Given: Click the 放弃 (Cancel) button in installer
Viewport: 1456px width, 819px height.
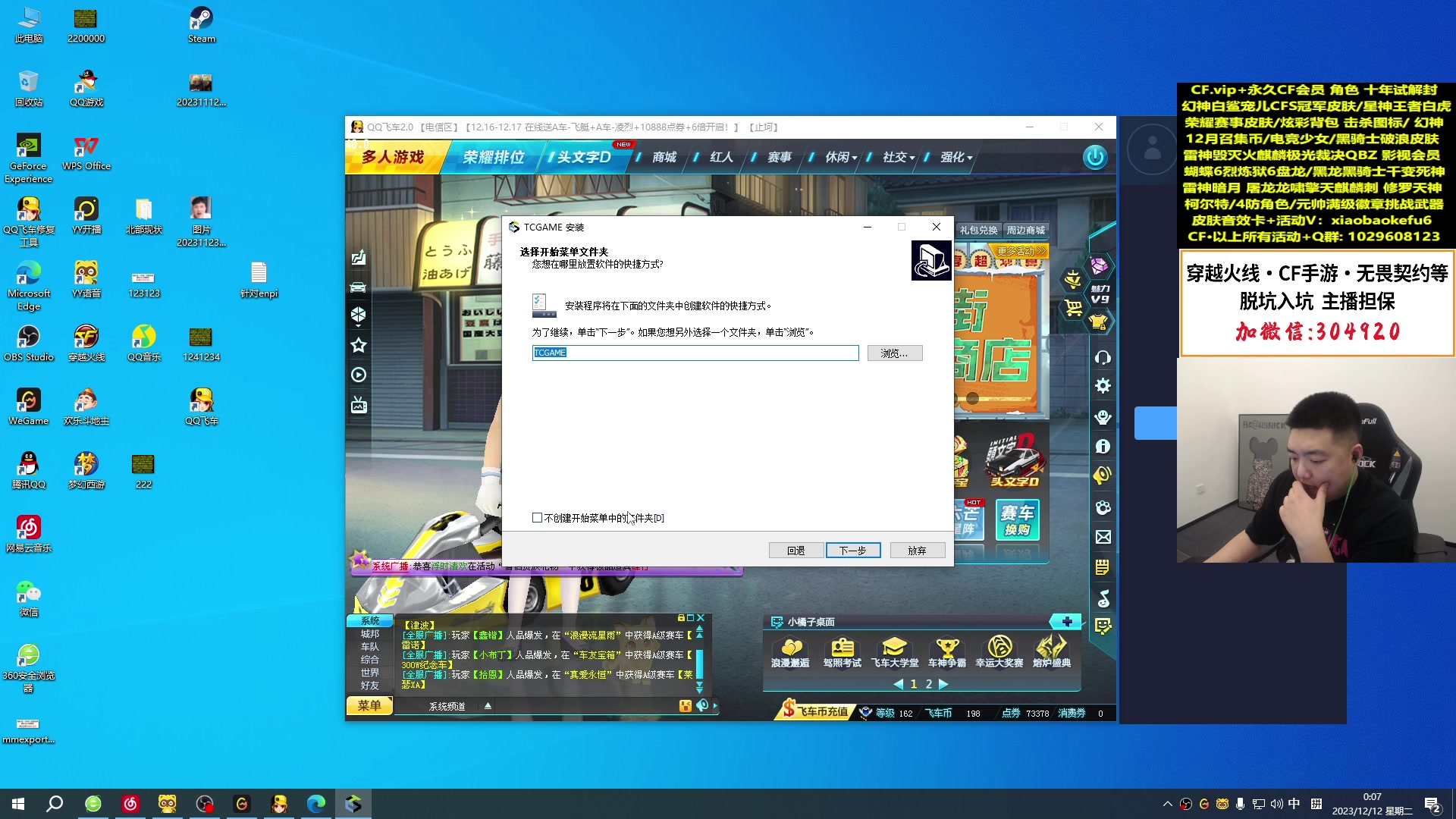Looking at the screenshot, I should (x=918, y=551).
